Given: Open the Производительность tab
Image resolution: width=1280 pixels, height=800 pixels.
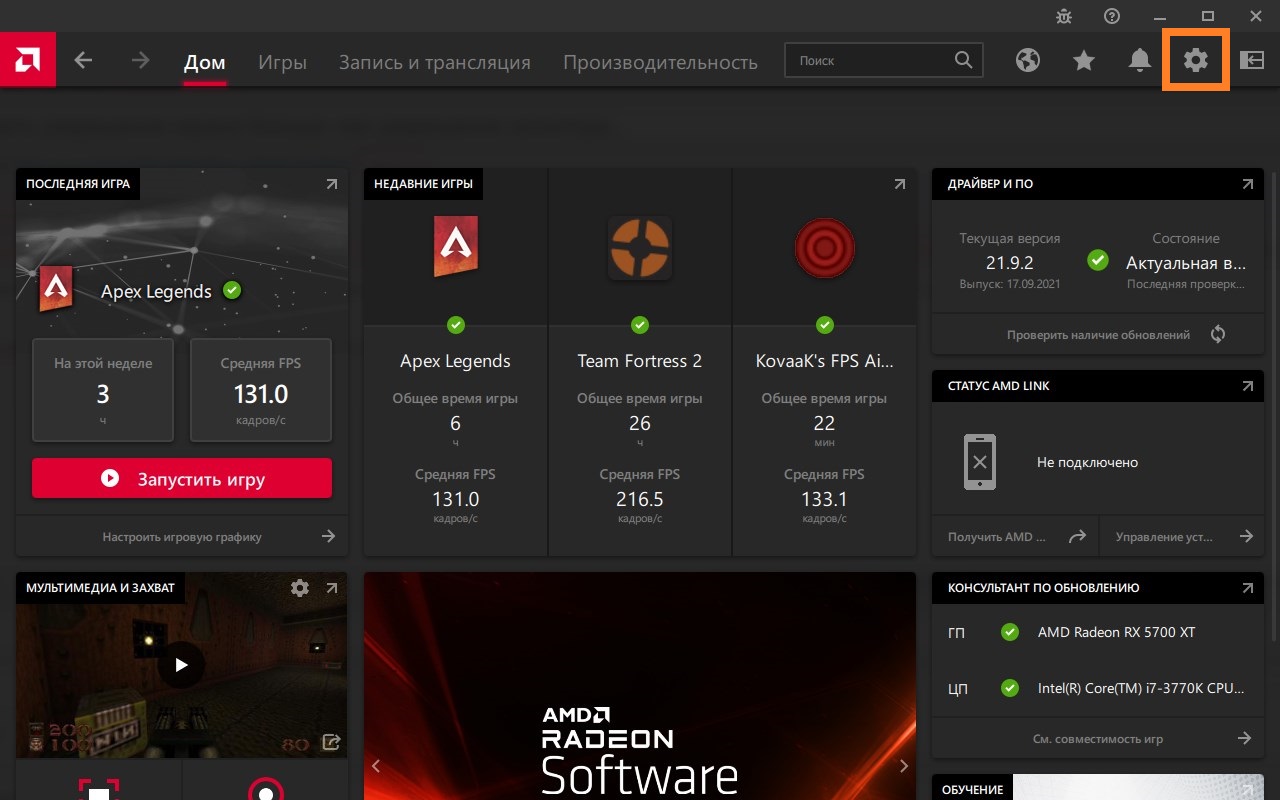Looking at the screenshot, I should (660, 62).
